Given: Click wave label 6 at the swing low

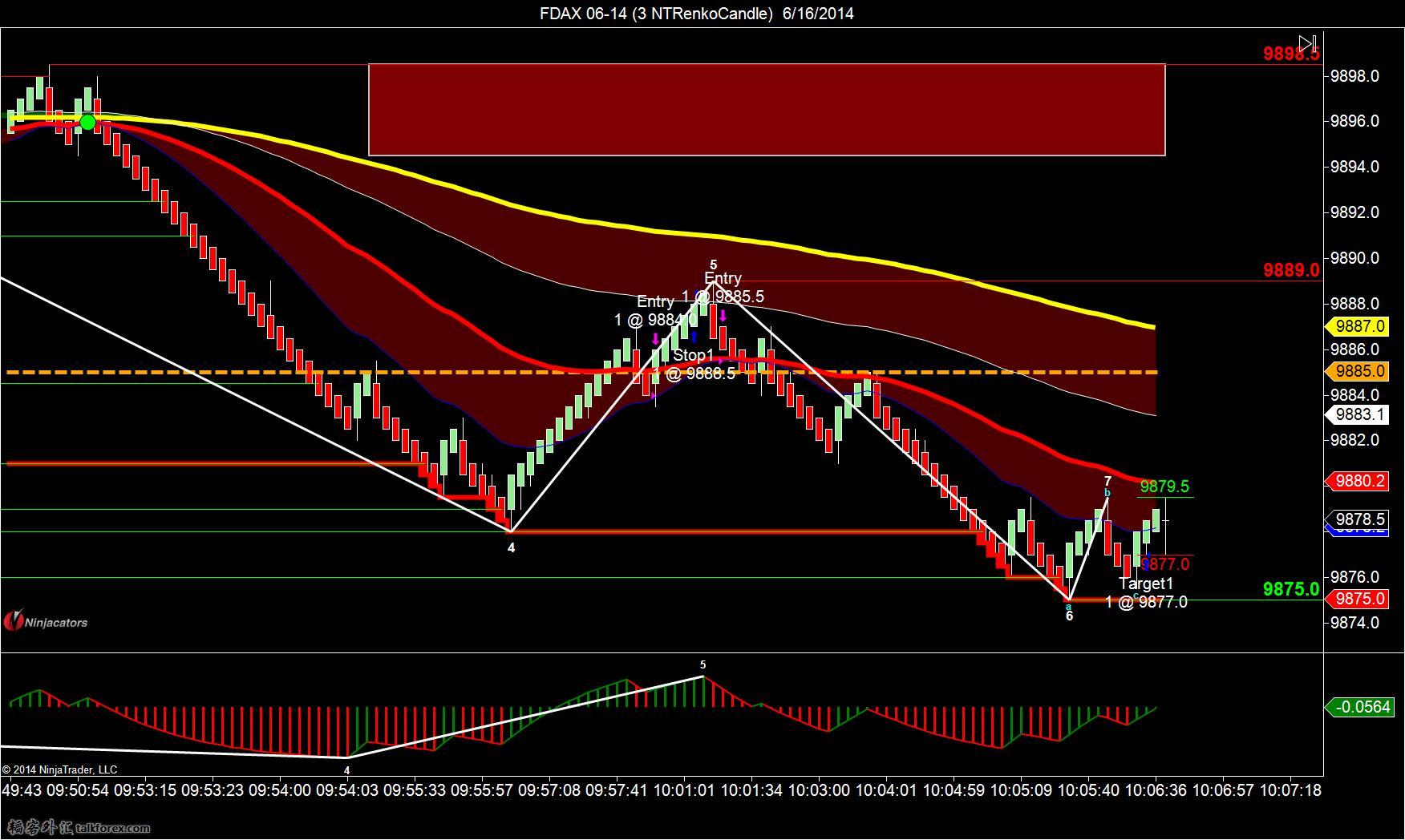Looking at the screenshot, I should pos(1069,616).
